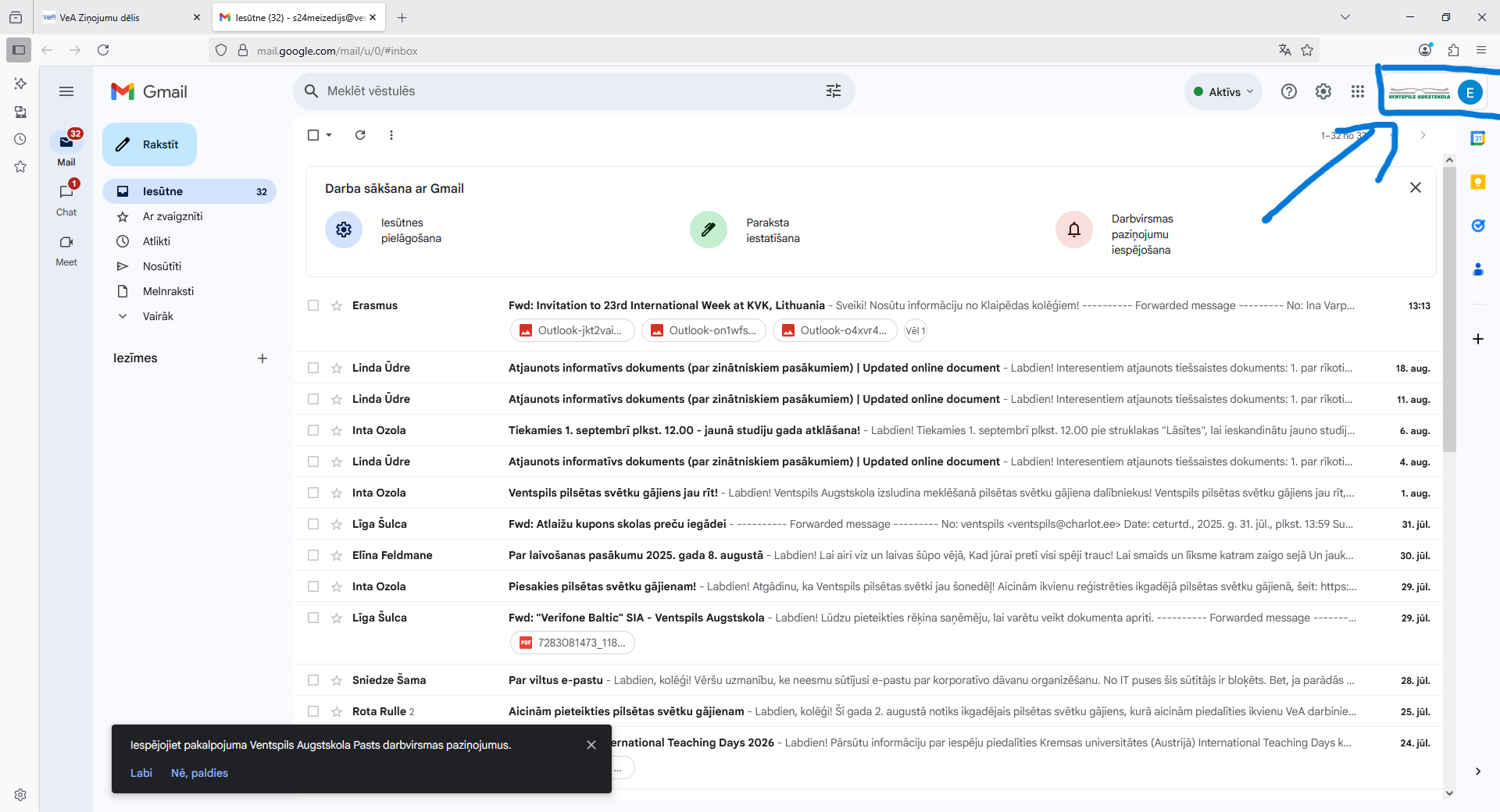Click the Rakstīt compose button
Viewport: 1500px width, 812px height.
tap(149, 144)
